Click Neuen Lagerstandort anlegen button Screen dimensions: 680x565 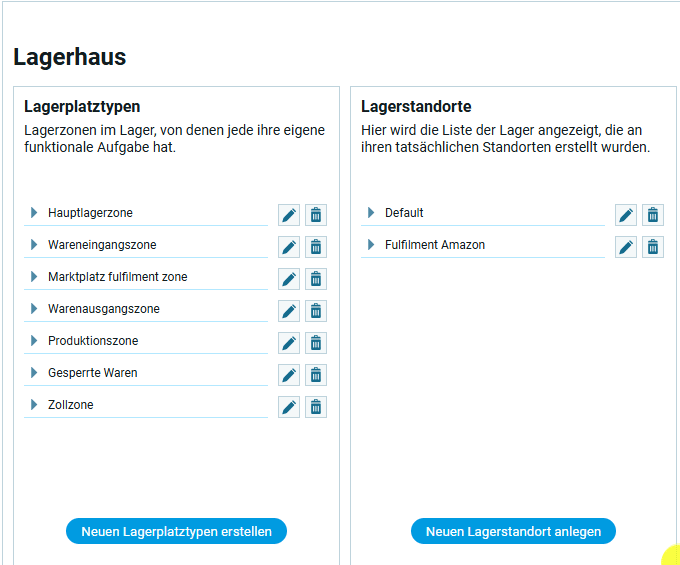click(513, 531)
